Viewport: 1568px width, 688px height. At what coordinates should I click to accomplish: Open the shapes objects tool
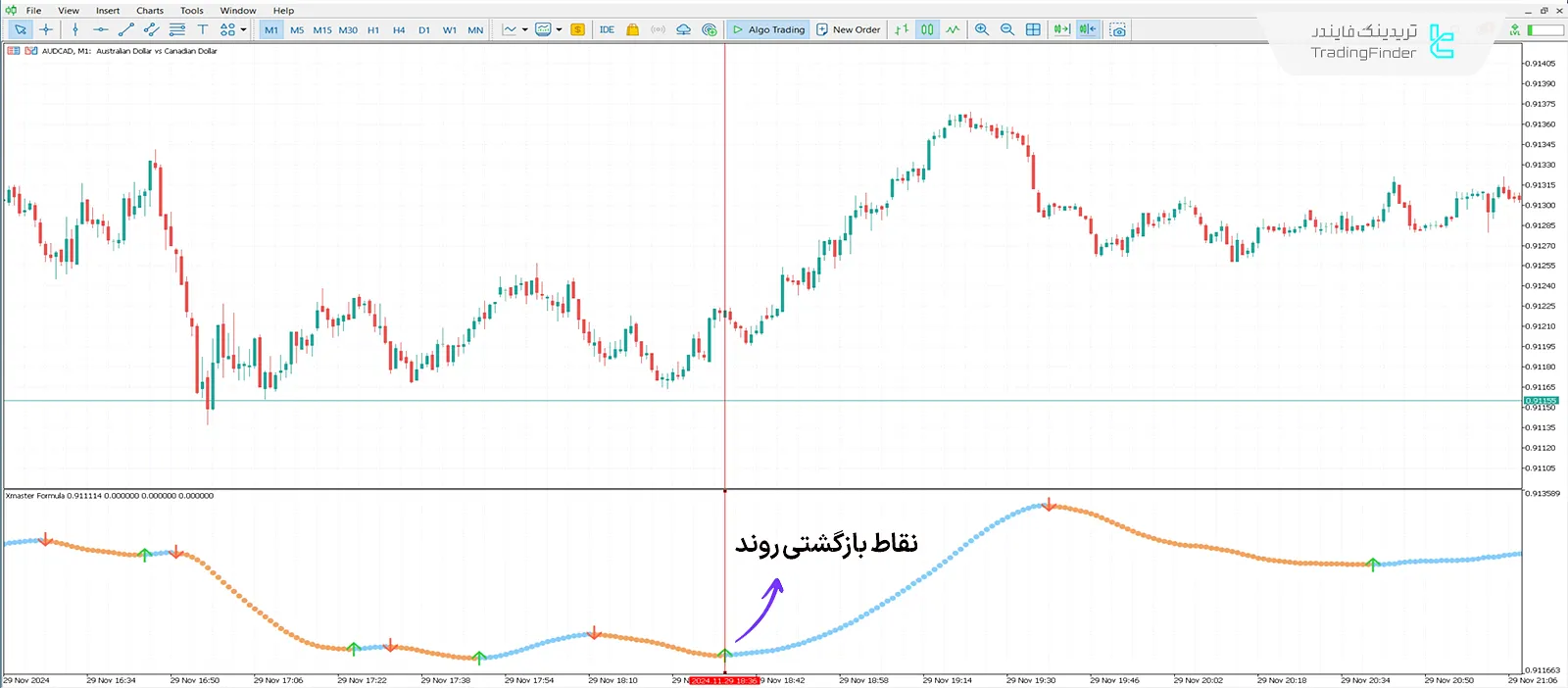[x=227, y=29]
